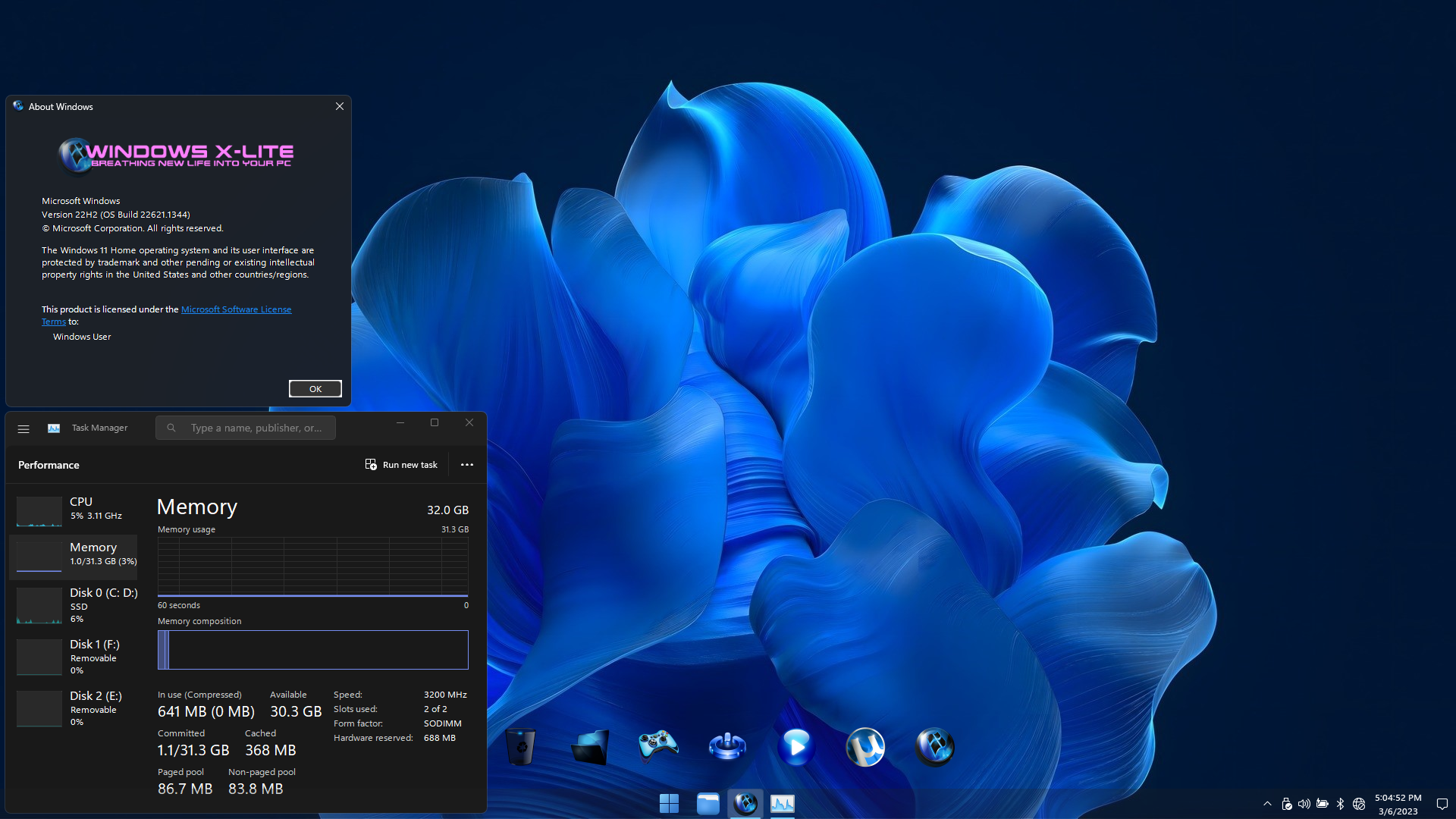1456x819 pixels.
Task: Click the Paged pool 86.7 MB value
Action: coord(185,789)
